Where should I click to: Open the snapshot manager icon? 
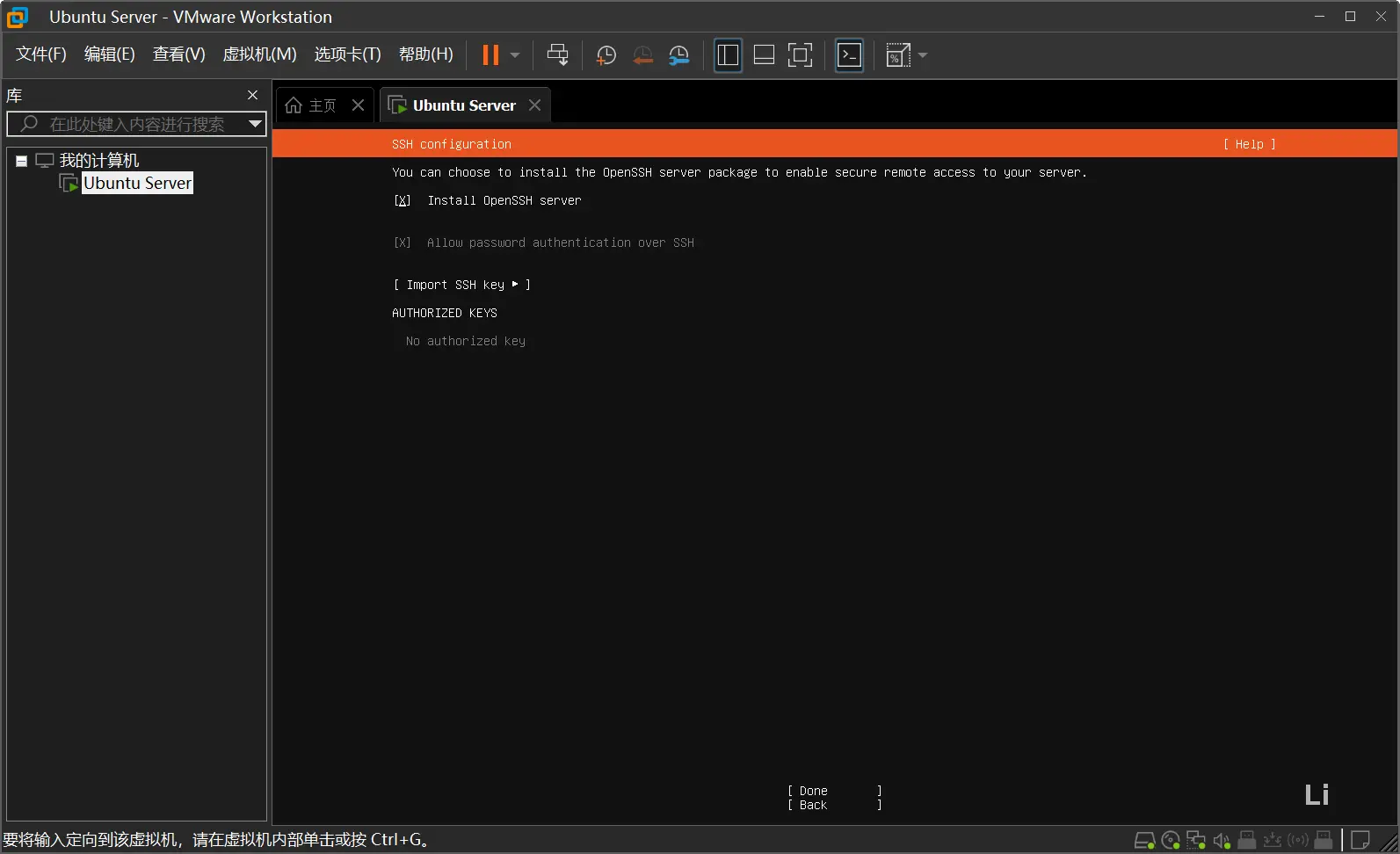pyautogui.click(x=679, y=55)
